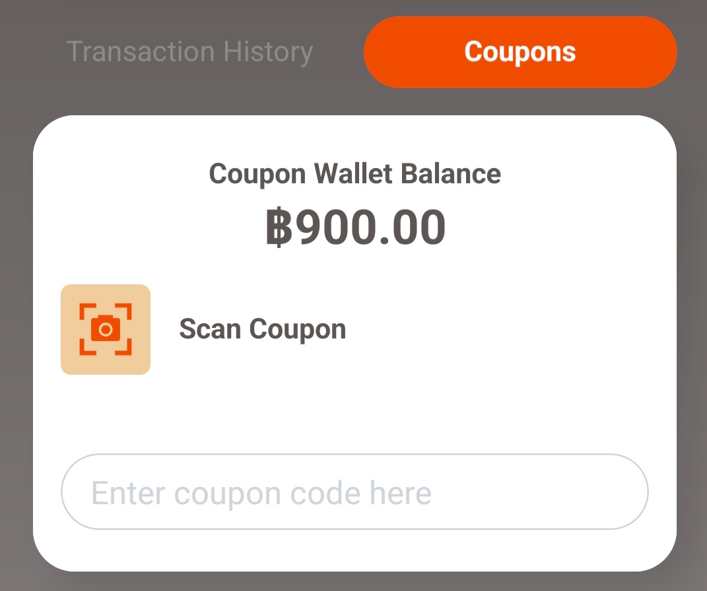707x591 pixels.
Task: Select the Coupon Wallet Balance heading
Action: coord(355,174)
